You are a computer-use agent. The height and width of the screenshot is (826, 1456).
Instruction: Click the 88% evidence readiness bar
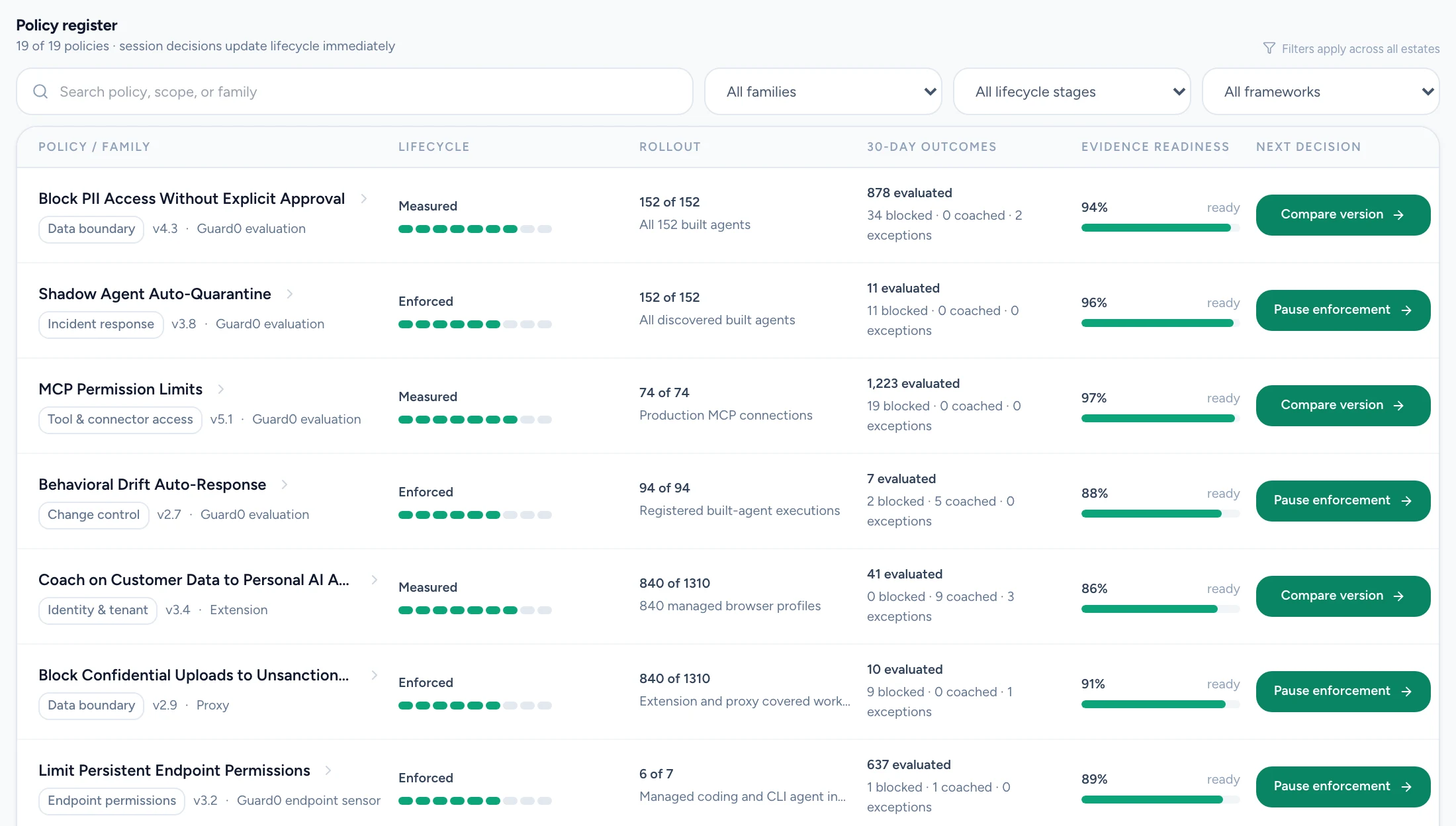point(1161,514)
